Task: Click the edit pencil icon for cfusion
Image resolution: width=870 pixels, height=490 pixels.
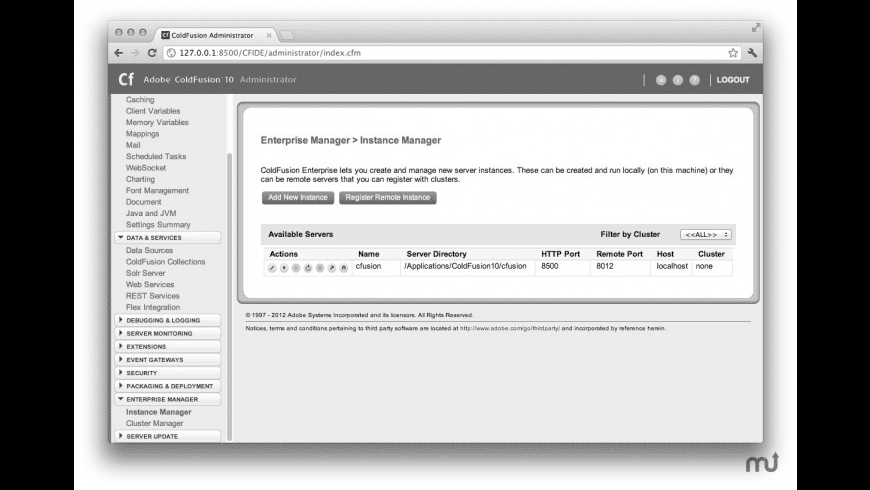Action: tap(272, 268)
